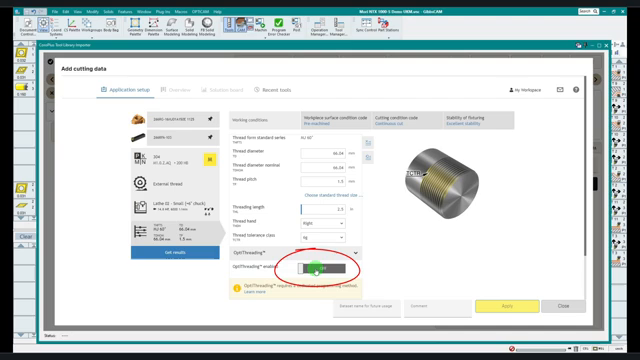
Task: Click the yellow M material group badge
Action: coord(210,160)
